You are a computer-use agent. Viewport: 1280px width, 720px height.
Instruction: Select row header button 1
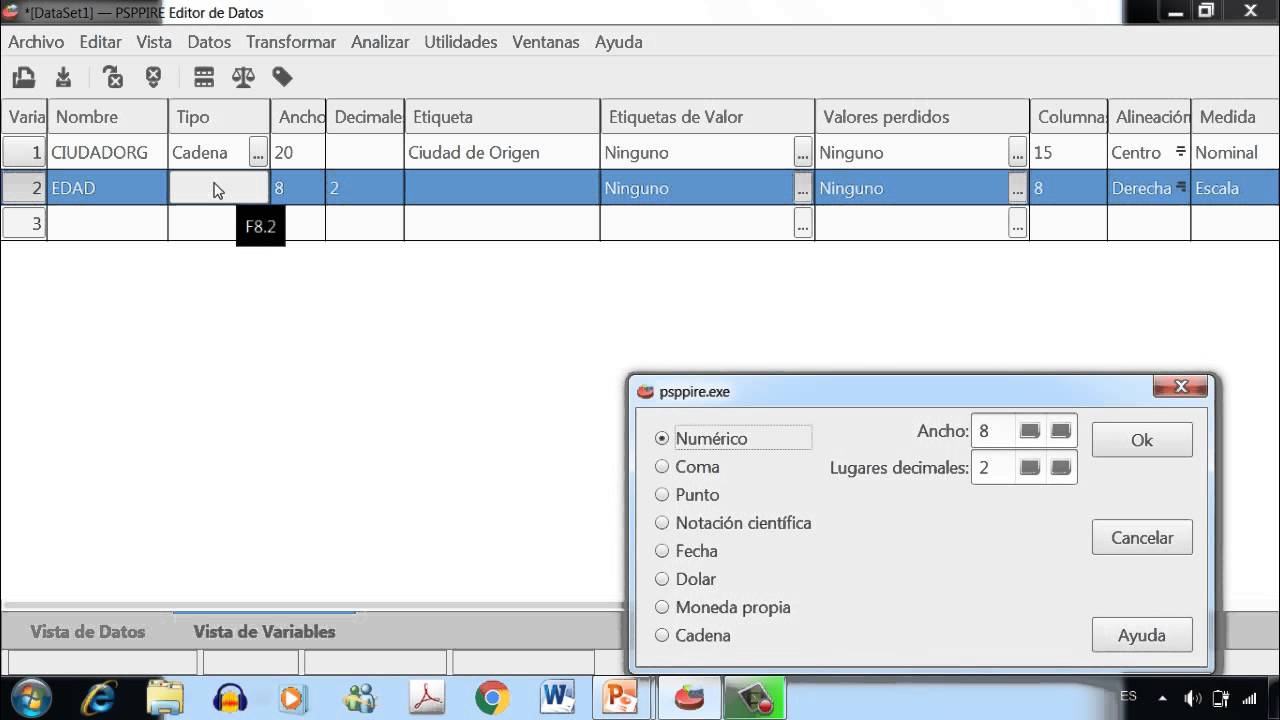24,152
